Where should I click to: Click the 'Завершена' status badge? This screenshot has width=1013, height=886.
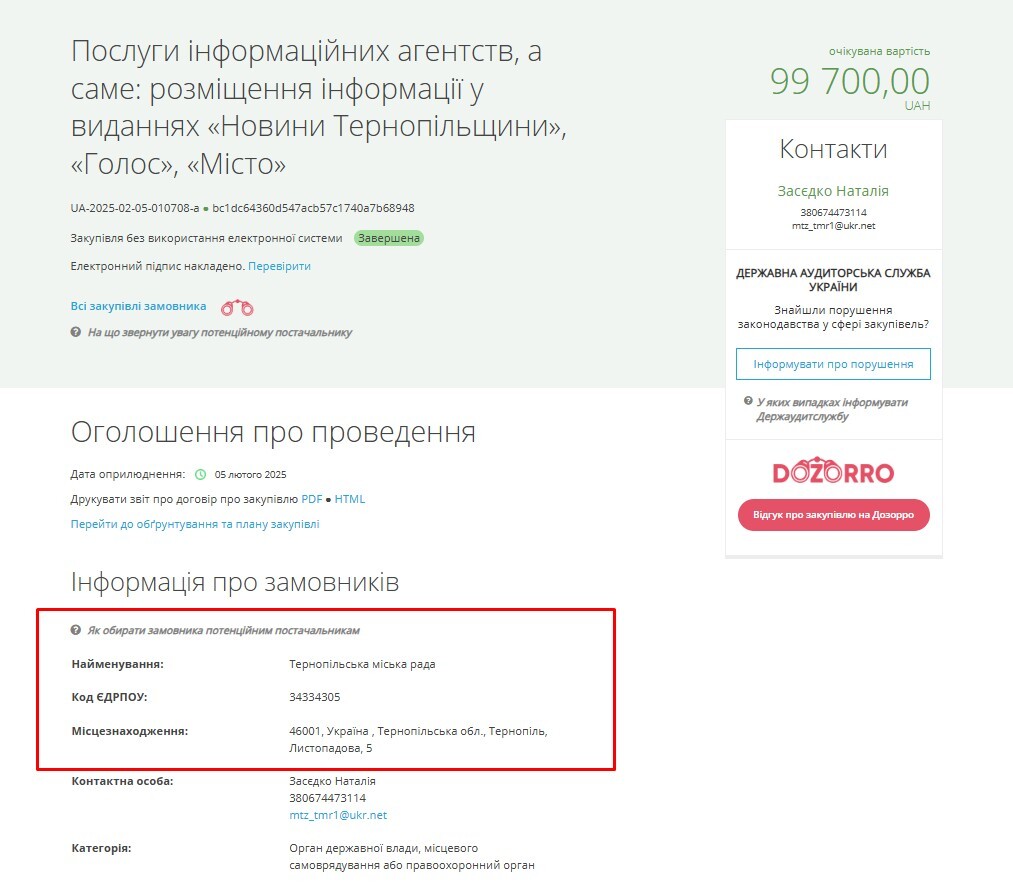(x=389, y=238)
